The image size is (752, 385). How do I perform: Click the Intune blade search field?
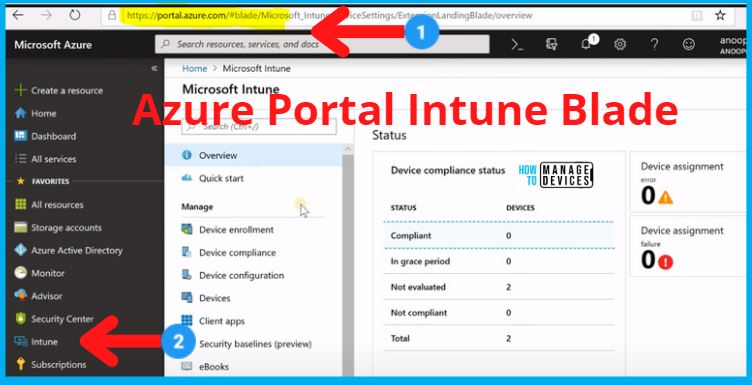tap(259, 127)
